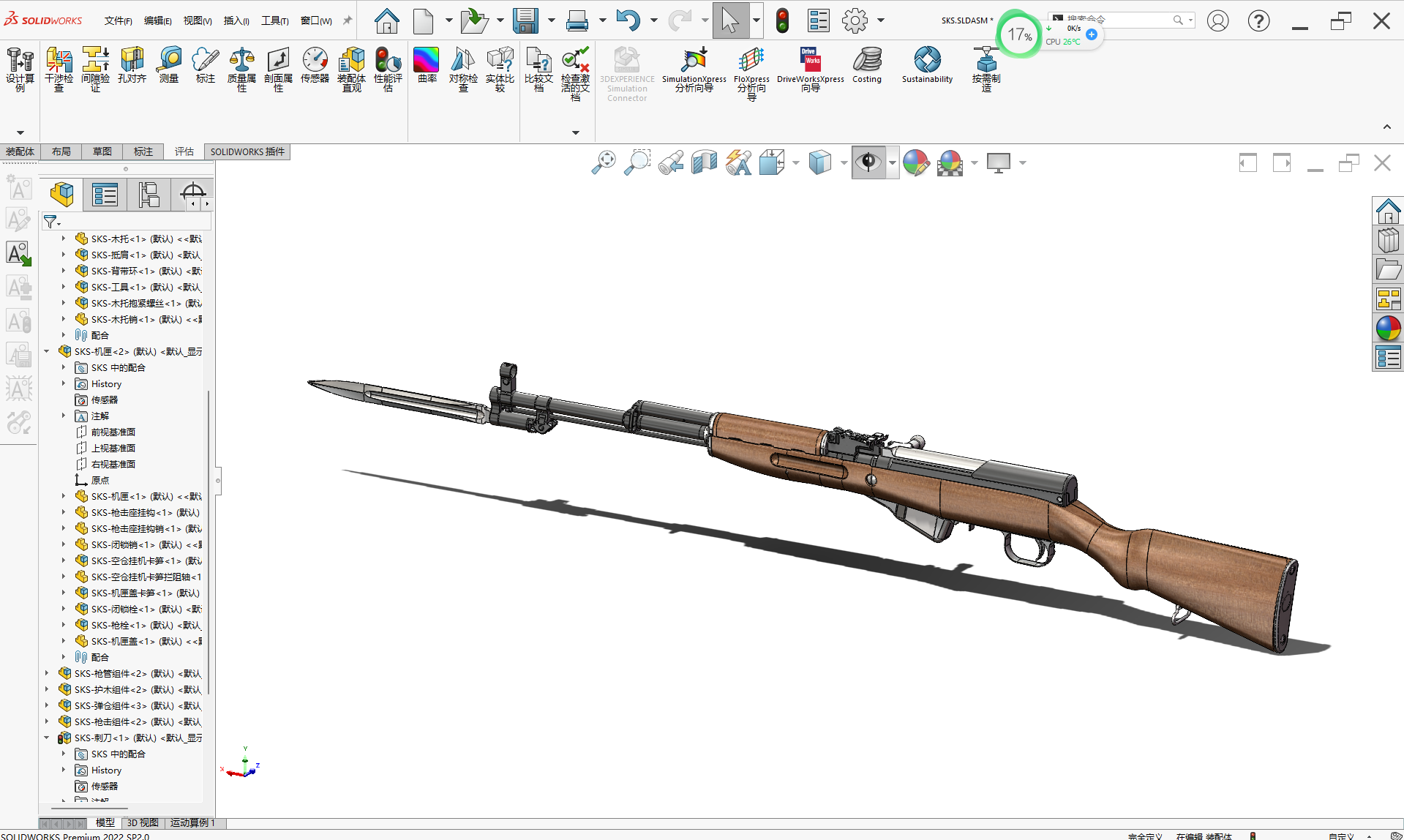The height and width of the screenshot is (840, 1404).
Task: Open 工具(T) menu
Action: tap(276, 20)
